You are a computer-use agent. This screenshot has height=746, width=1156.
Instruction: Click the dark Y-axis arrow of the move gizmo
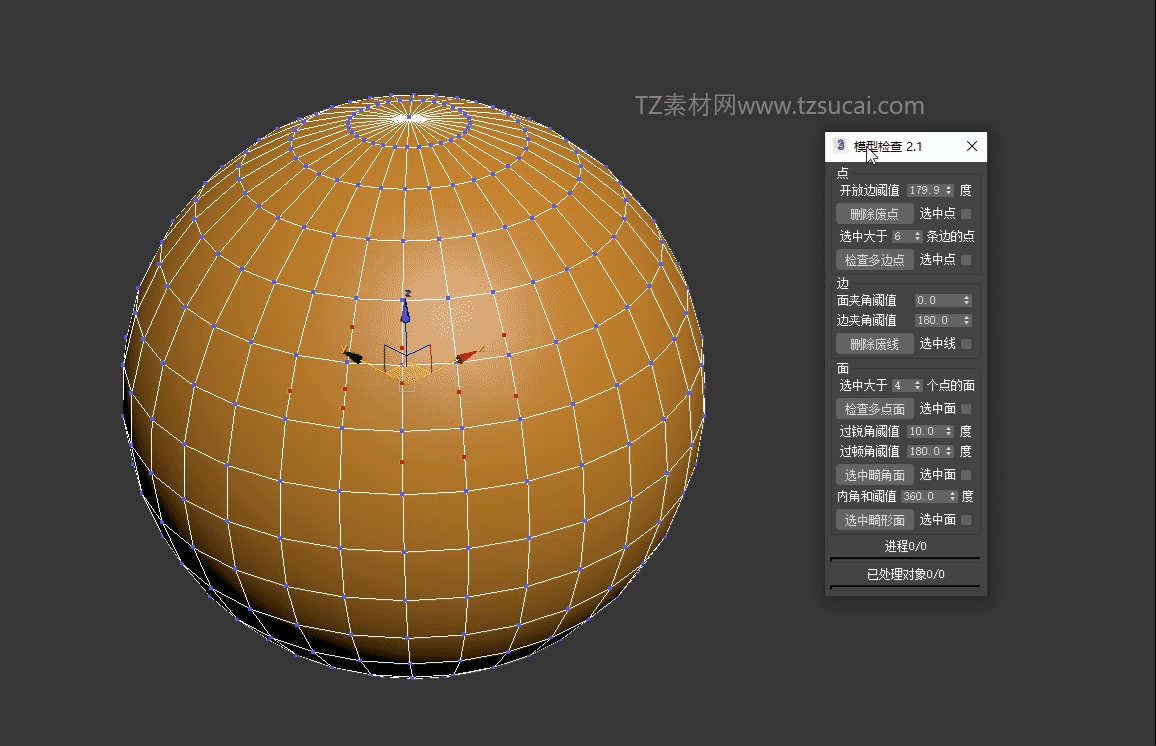352,355
